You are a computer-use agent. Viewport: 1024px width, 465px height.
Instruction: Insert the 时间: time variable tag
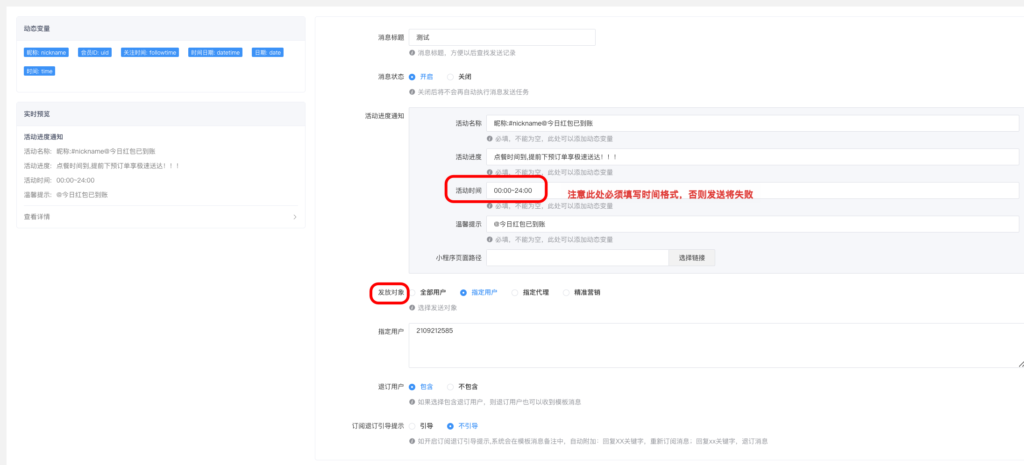39,71
